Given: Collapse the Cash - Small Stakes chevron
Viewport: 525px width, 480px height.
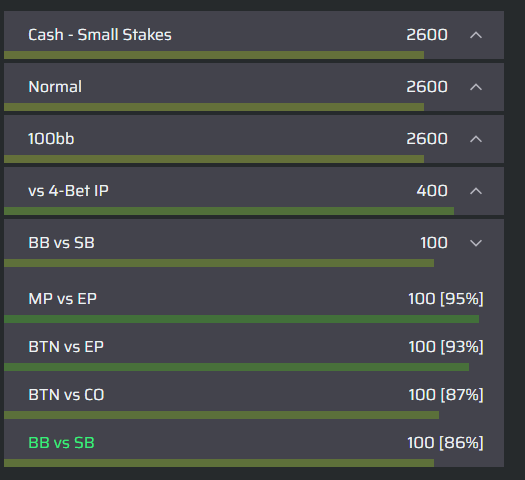Looking at the screenshot, I should click(x=476, y=35).
